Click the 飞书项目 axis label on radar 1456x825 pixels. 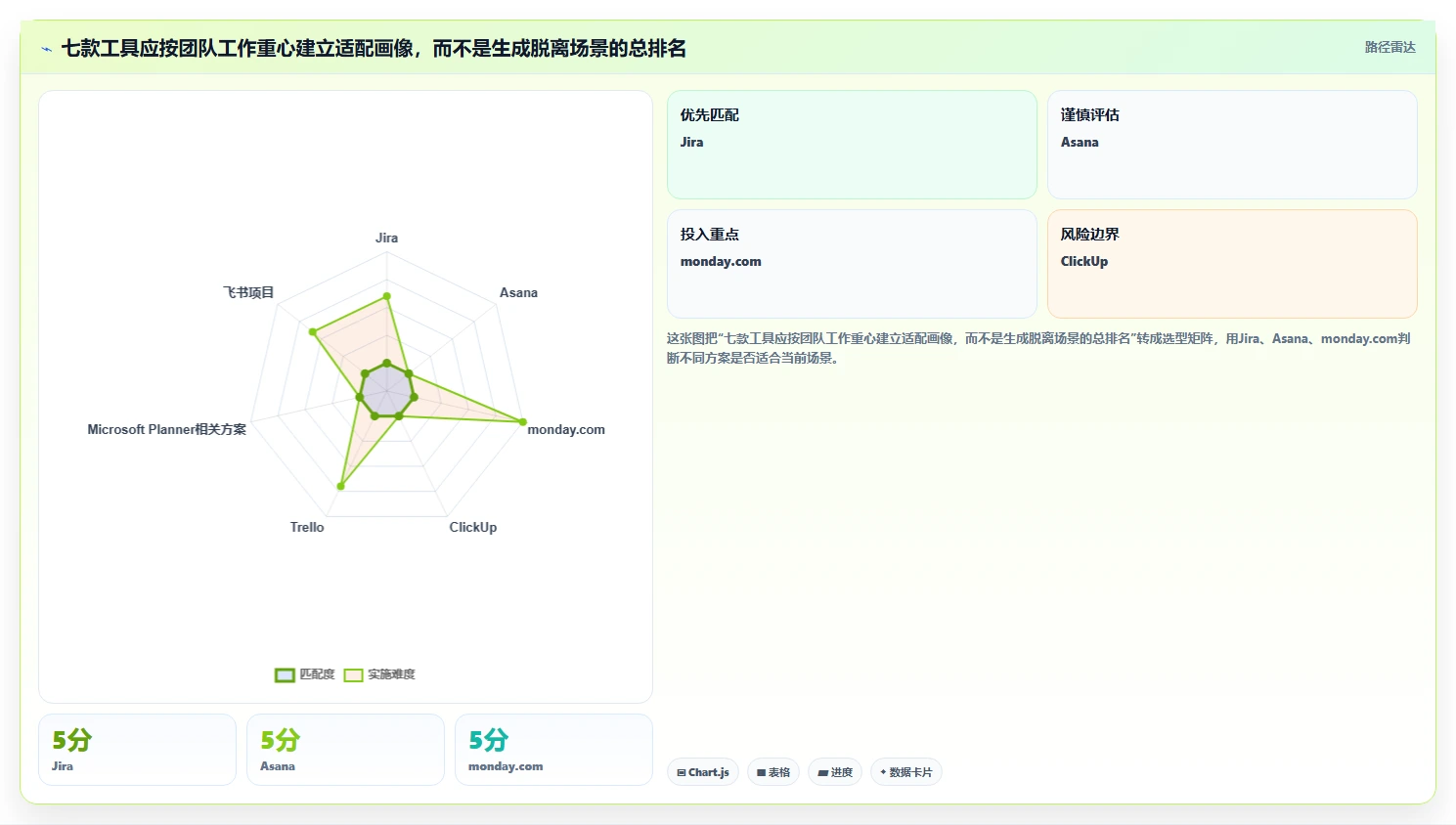click(248, 292)
